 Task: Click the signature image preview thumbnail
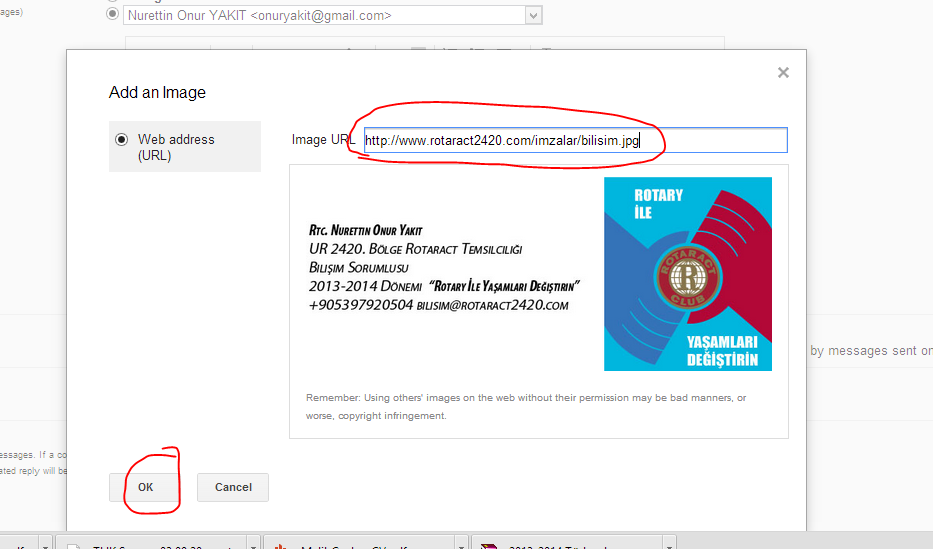(540, 274)
